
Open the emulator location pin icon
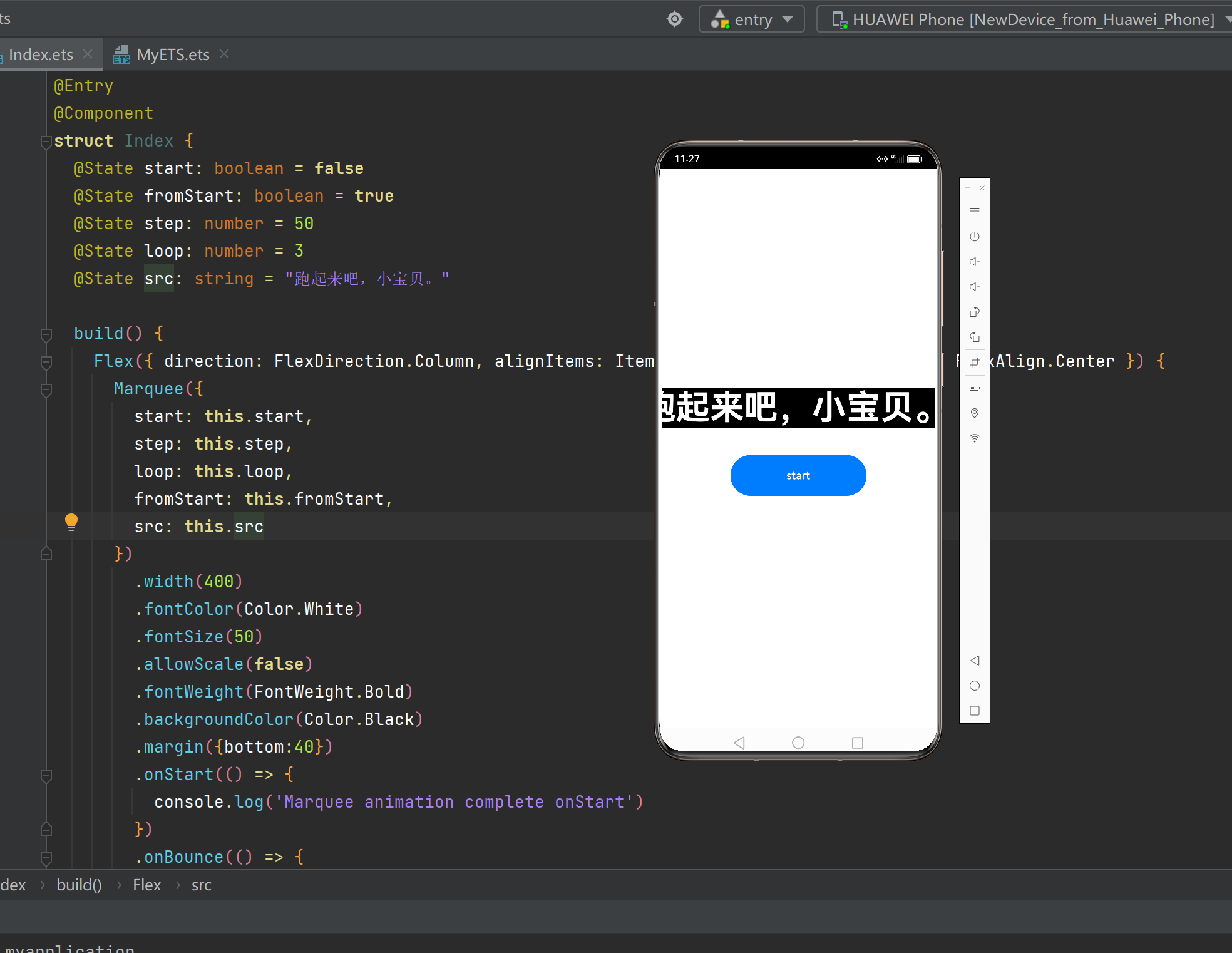coord(974,413)
